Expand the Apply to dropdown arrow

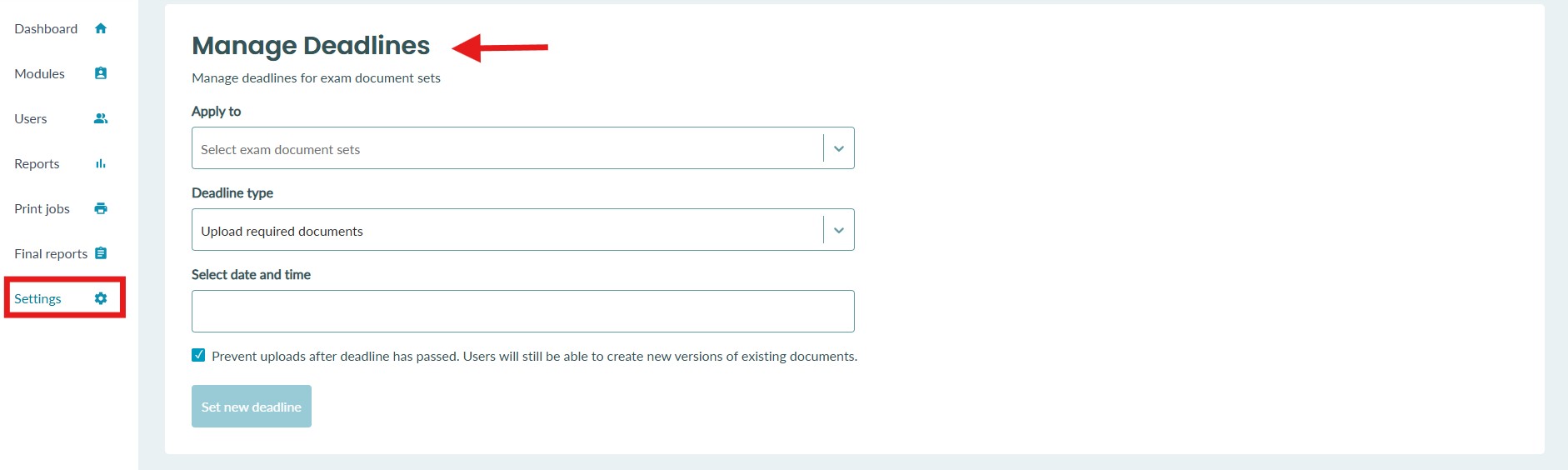coord(839,148)
